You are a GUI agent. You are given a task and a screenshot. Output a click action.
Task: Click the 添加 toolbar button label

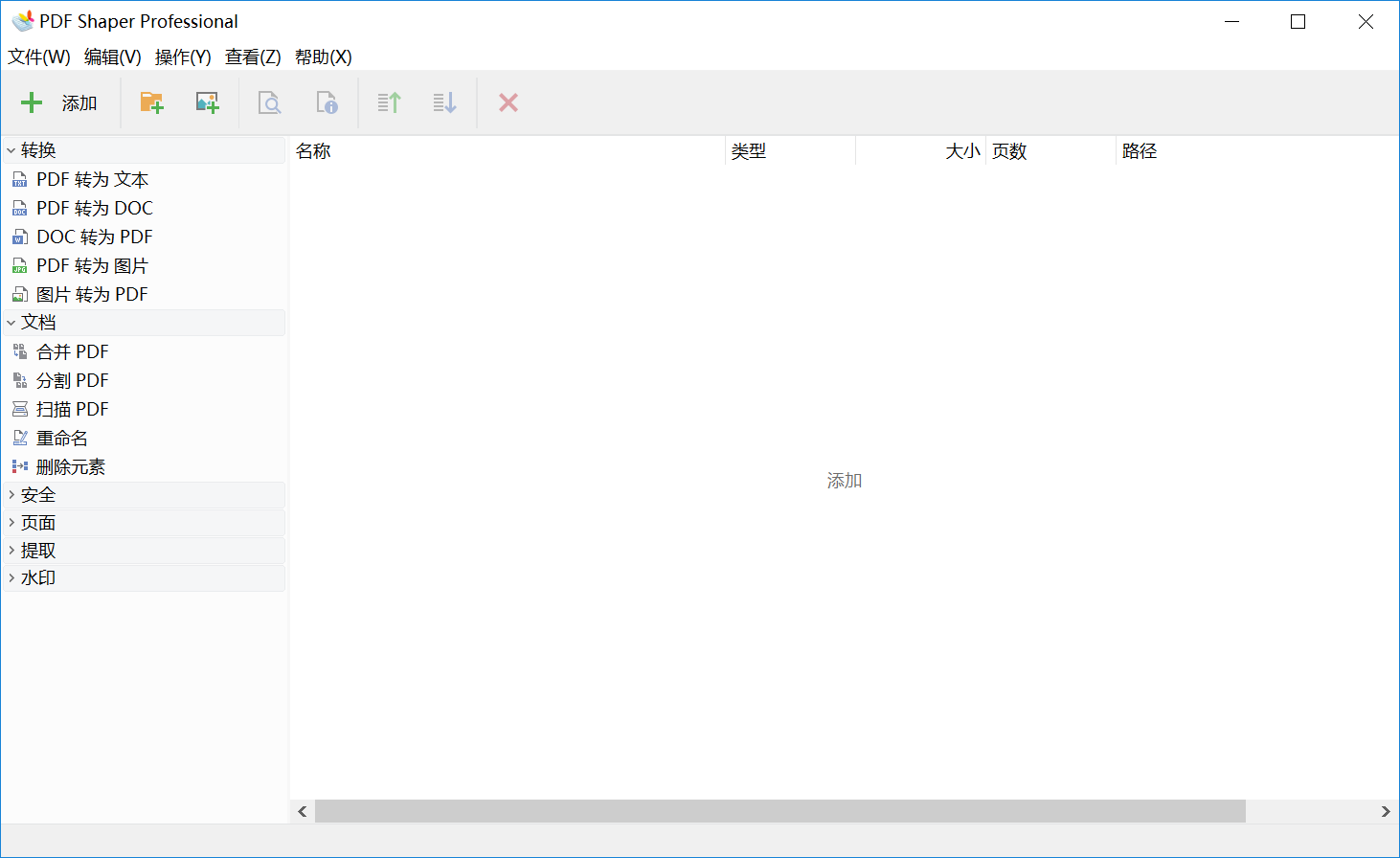[79, 103]
